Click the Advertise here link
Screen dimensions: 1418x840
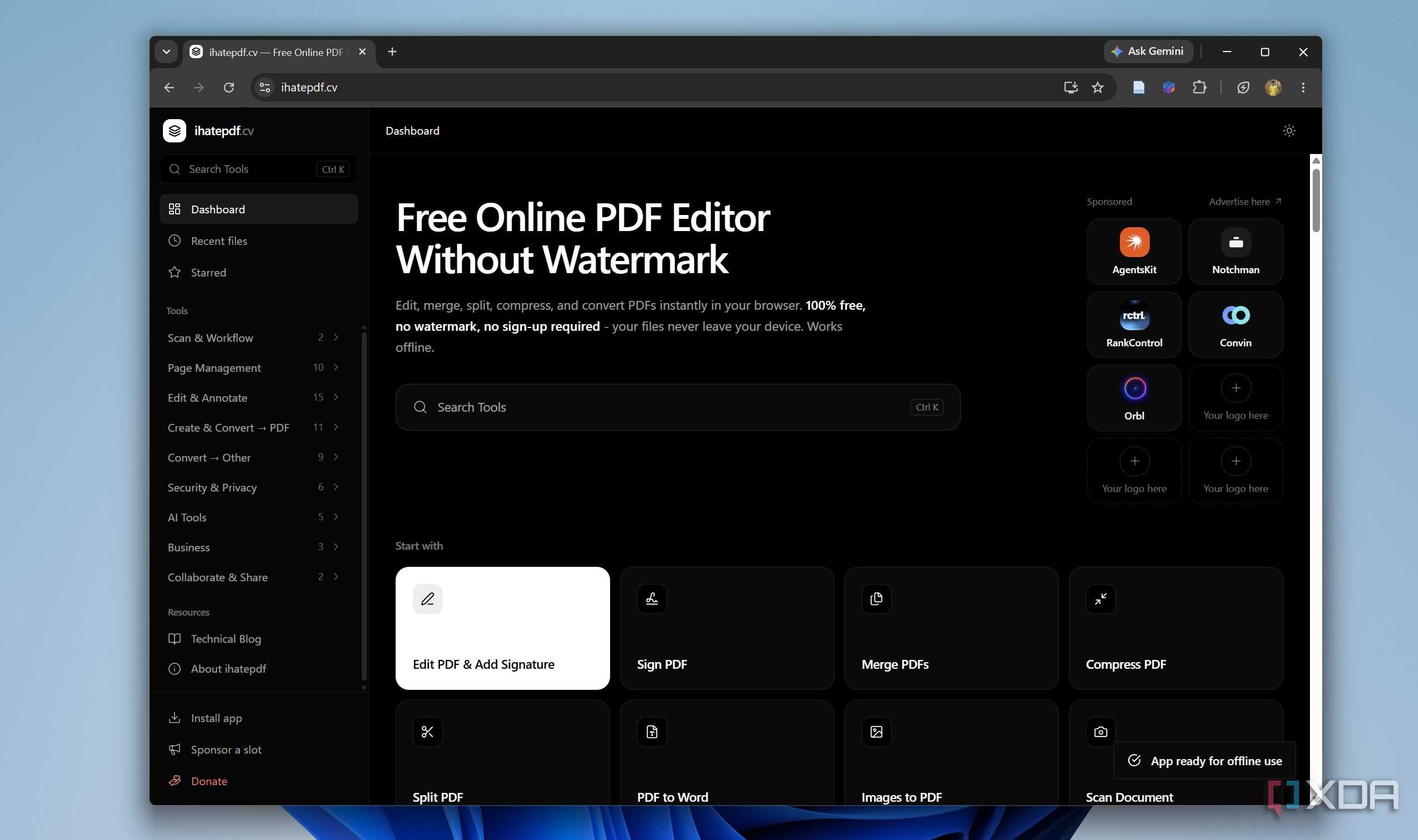click(1245, 202)
